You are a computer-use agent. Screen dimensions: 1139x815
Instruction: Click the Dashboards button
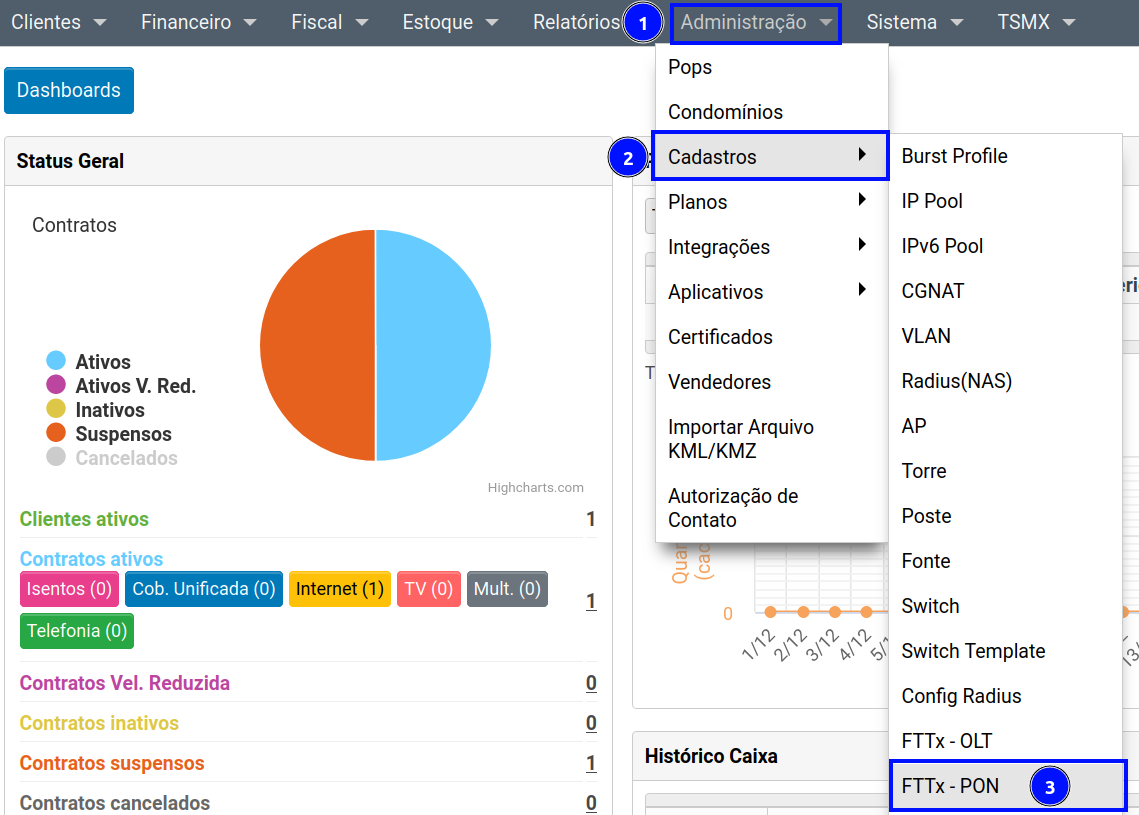[69, 90]
